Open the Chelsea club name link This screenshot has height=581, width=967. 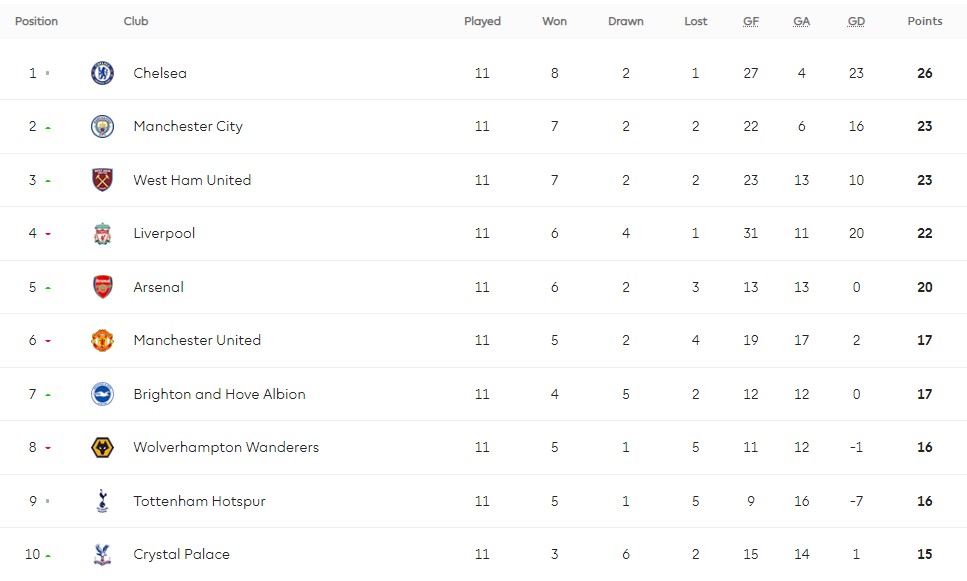pos(160,73)
